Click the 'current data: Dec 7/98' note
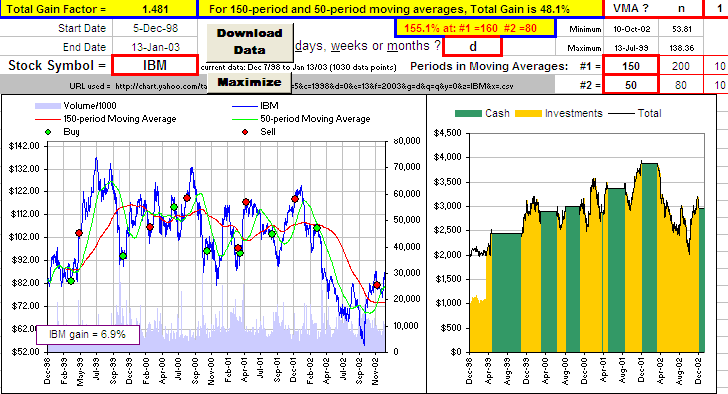 click(x=299, y=67)
